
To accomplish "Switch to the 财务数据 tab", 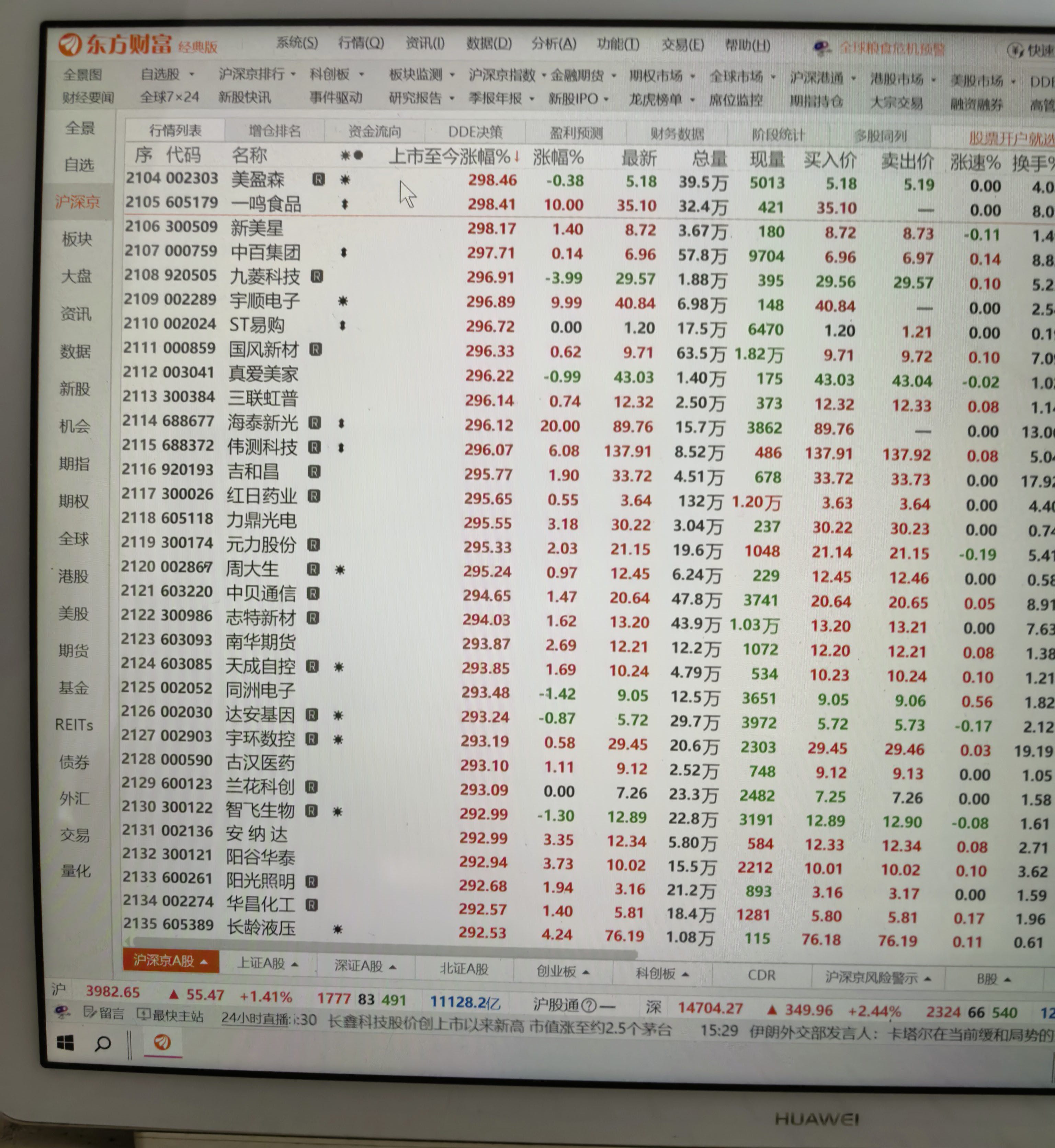I will point(677,135).
